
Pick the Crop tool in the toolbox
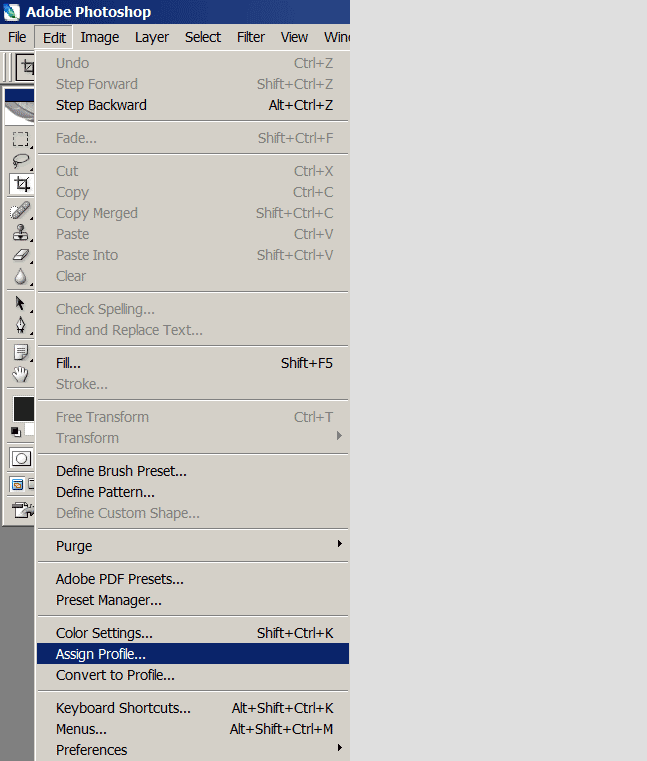[20, 184]
